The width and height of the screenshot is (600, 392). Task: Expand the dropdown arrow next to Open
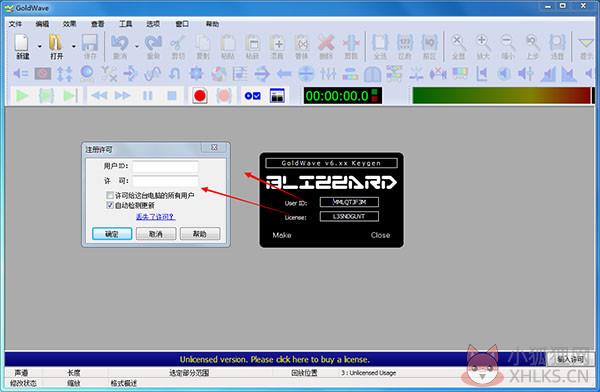point(73,46)
